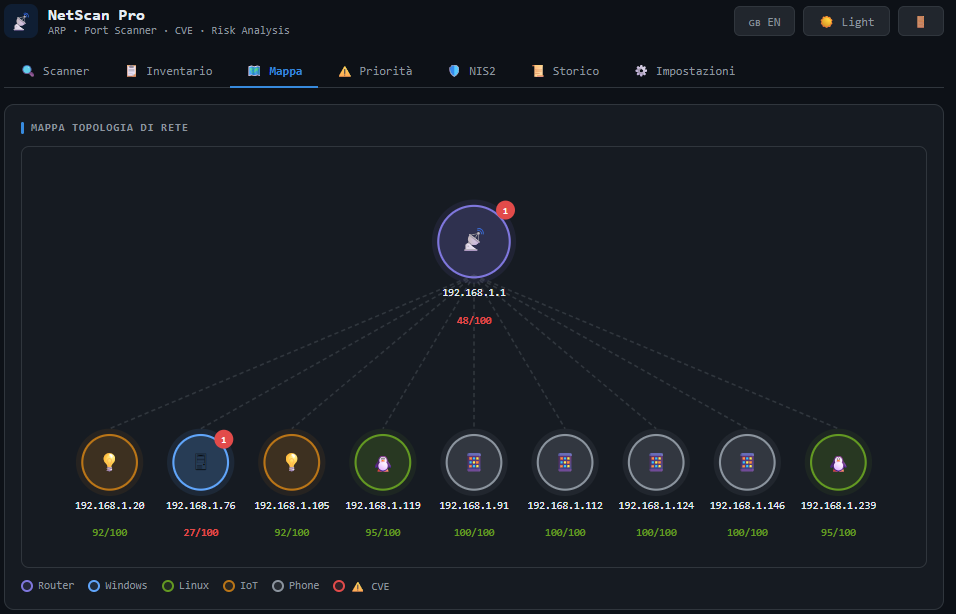Viewport: 956px width, 614px height.
Task: Click the Mappa Topologia di Rete heading
Action: point(109,128)
